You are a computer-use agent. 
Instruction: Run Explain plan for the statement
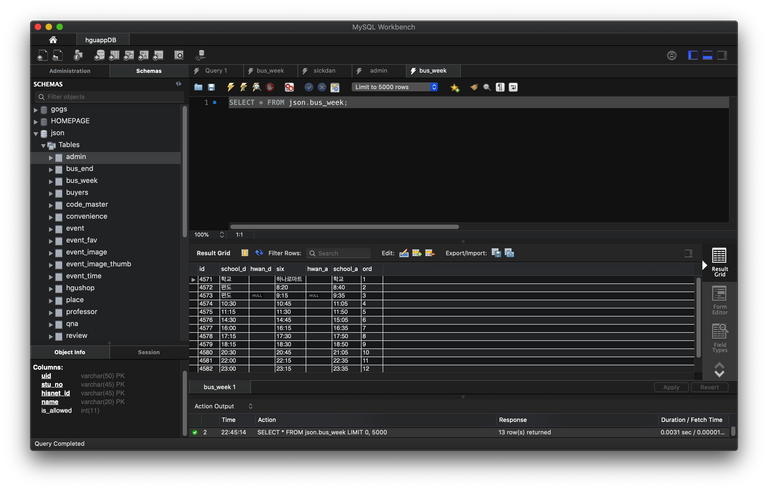tap(256, 87)
